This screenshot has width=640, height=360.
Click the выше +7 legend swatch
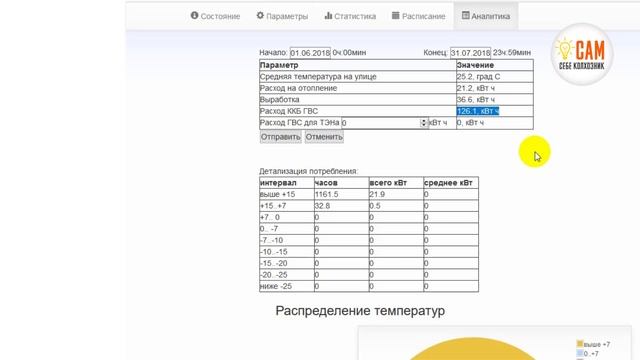pos(580,344)
